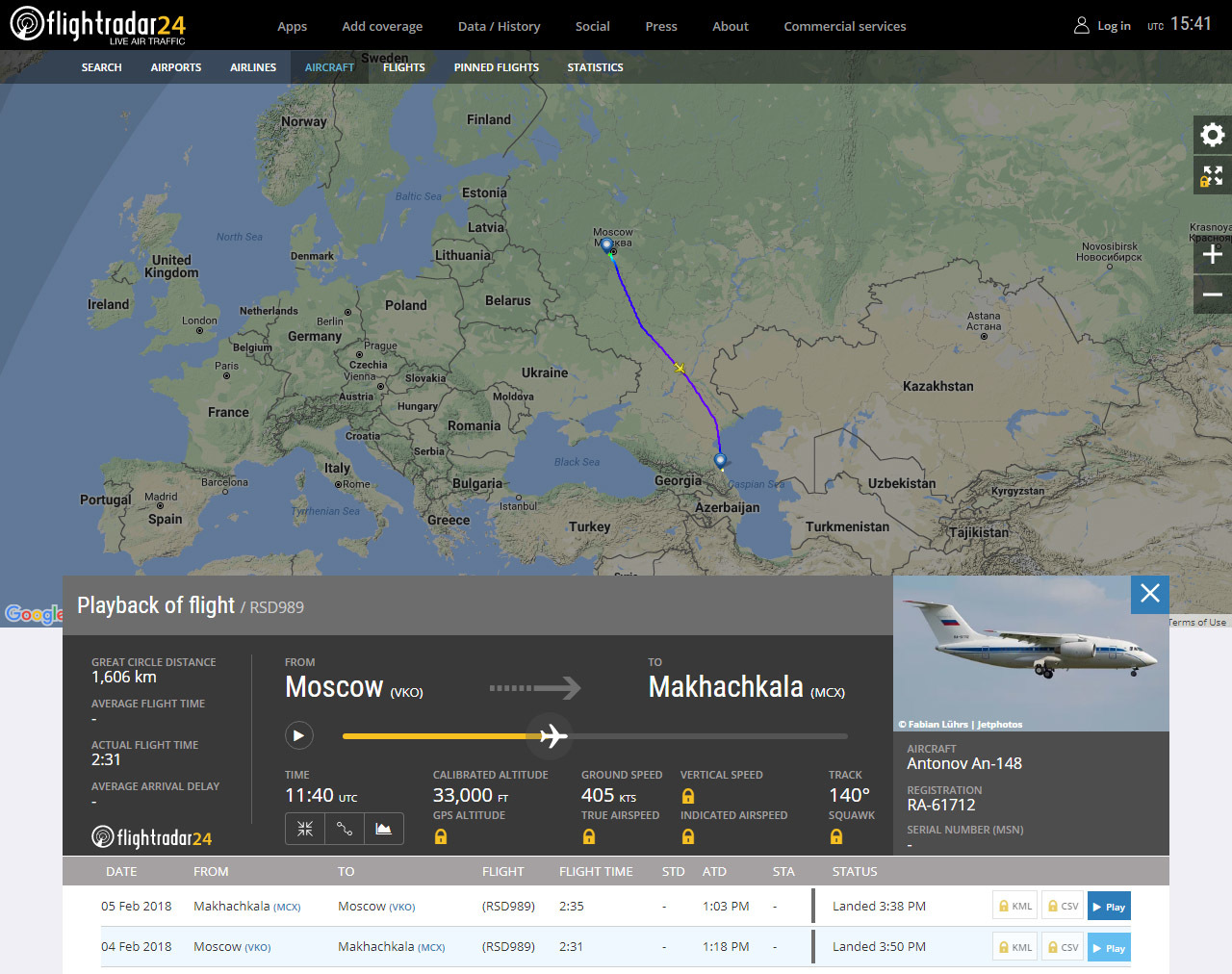The width and height of the screenshot is (1232, 974).
Task: Open the Press page
Action: pos(661,26)
